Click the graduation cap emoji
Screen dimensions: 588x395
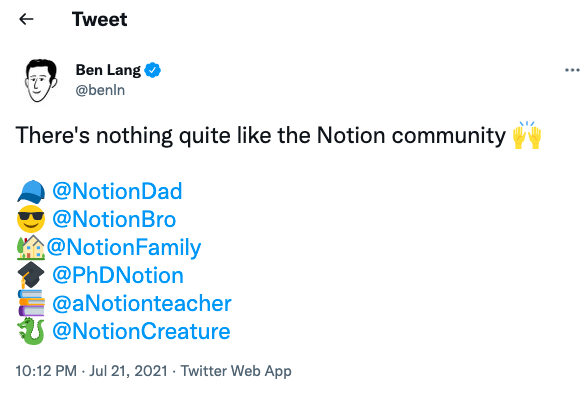click(31, 275)
